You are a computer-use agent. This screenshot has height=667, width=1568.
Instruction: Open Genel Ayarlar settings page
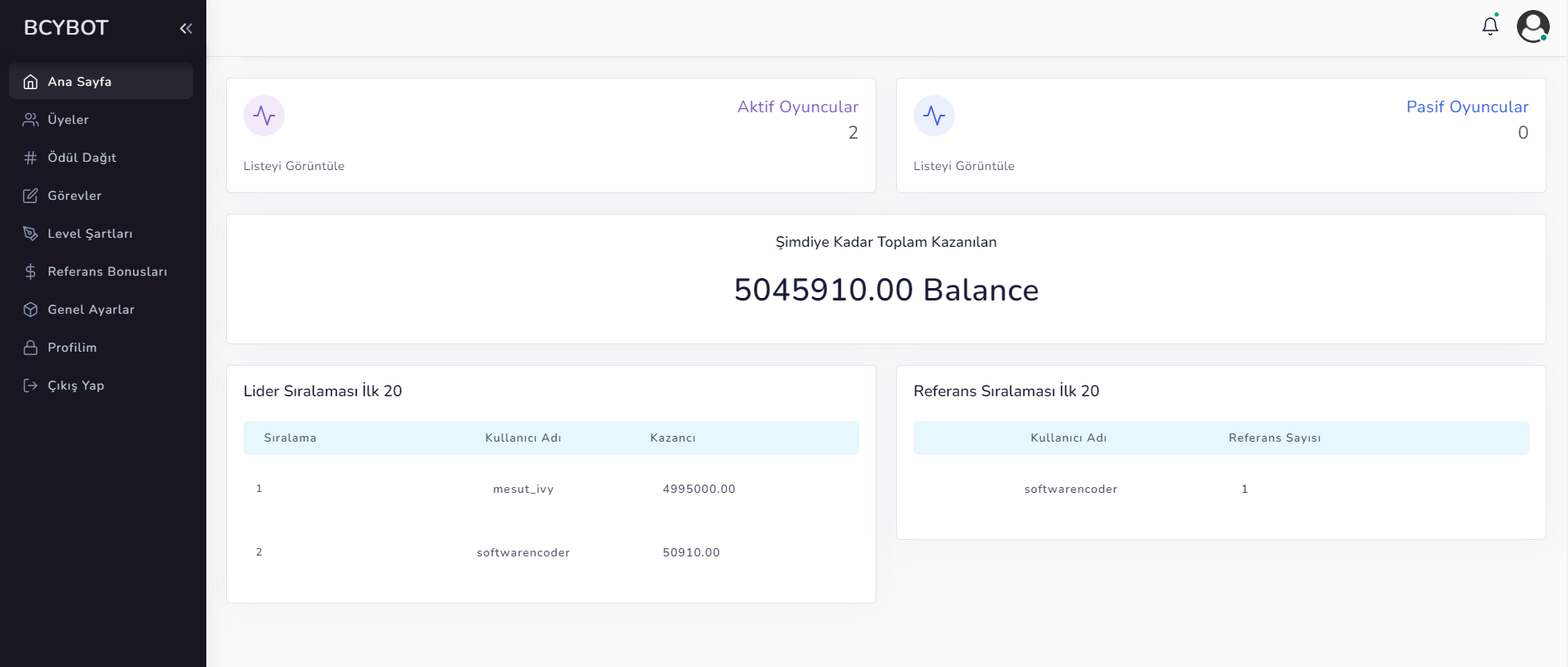pyautogui.click(x=91, y=310)
